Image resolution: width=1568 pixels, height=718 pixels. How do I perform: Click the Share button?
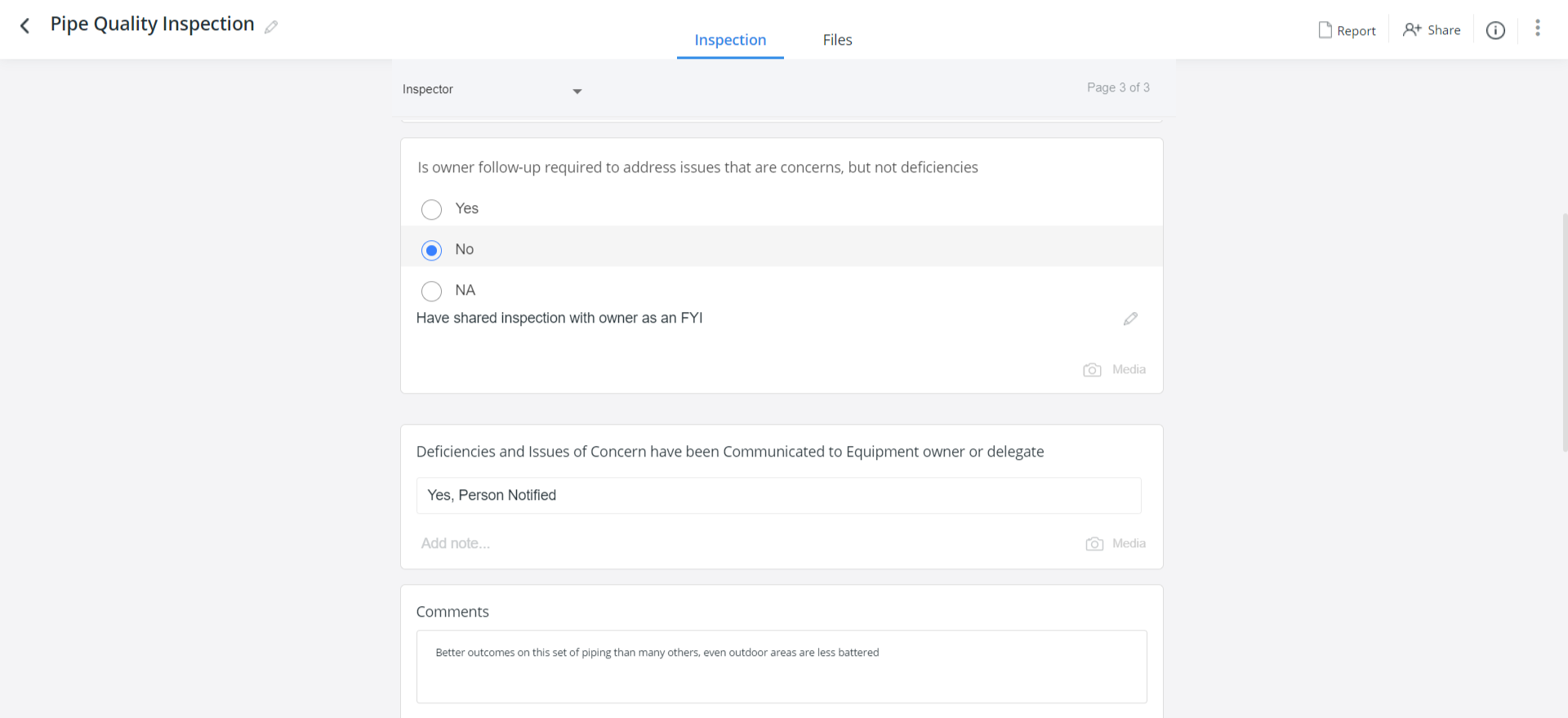1432,30
